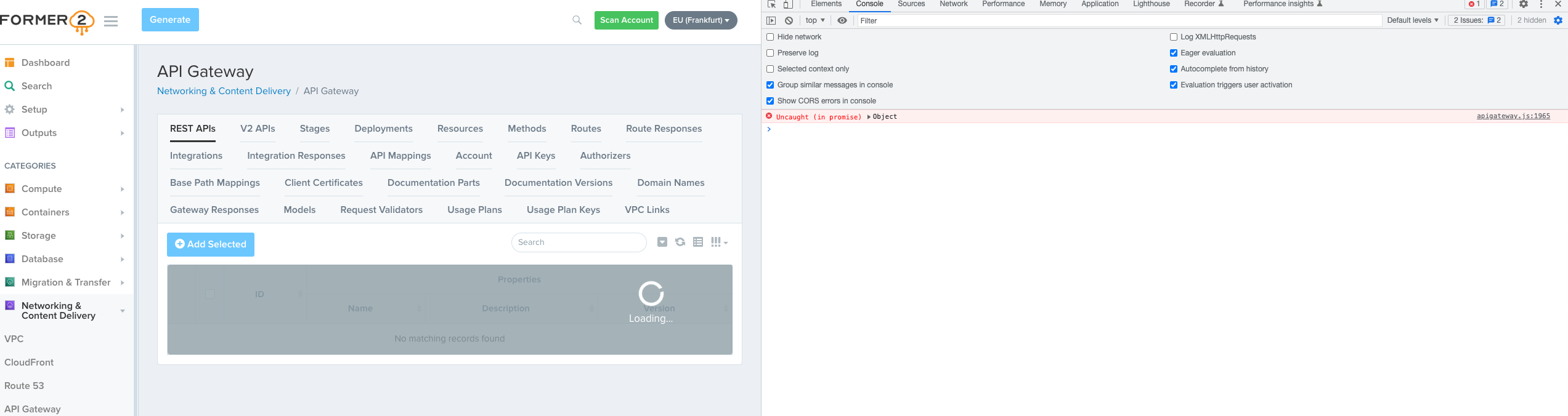
Task: Open DevTools more options menu
Action: [x=1541, y=4]
